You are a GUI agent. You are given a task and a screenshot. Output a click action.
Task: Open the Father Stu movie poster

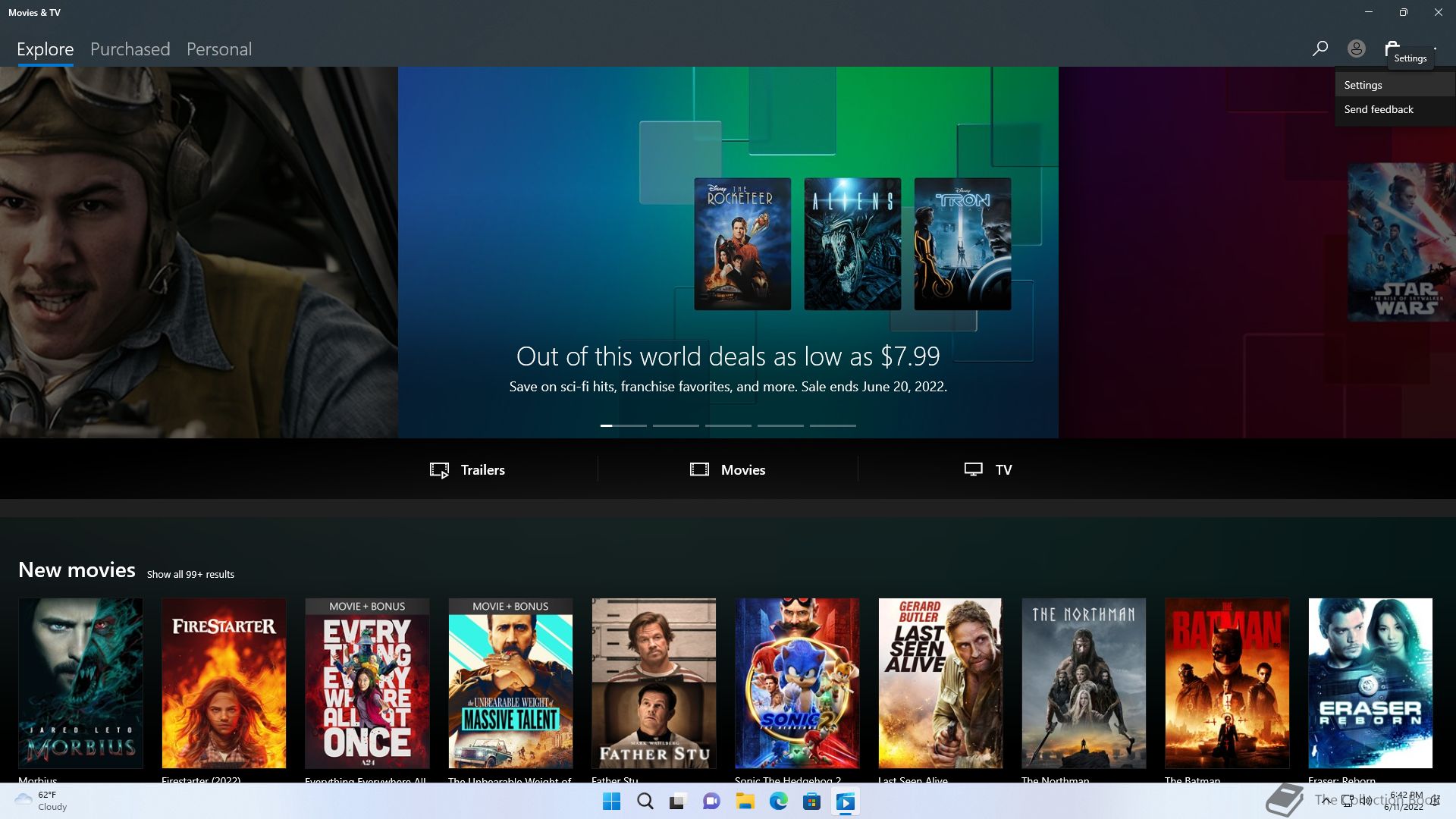(654, 683)
